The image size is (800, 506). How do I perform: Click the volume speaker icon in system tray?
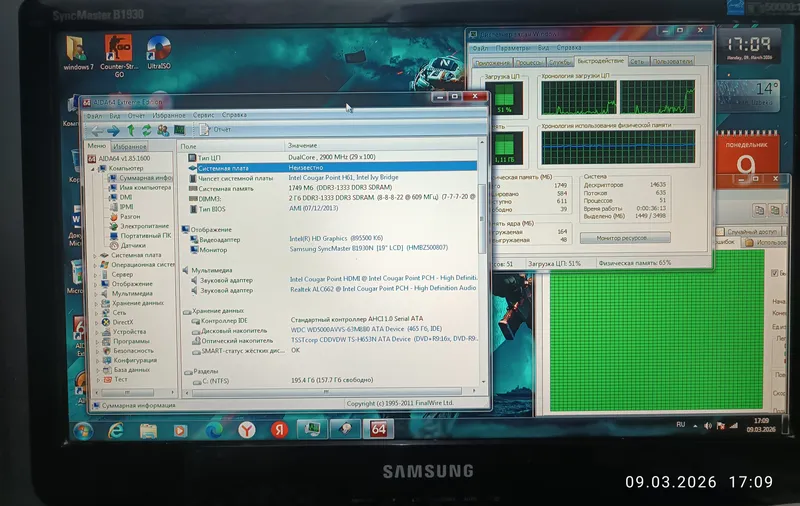707,426
